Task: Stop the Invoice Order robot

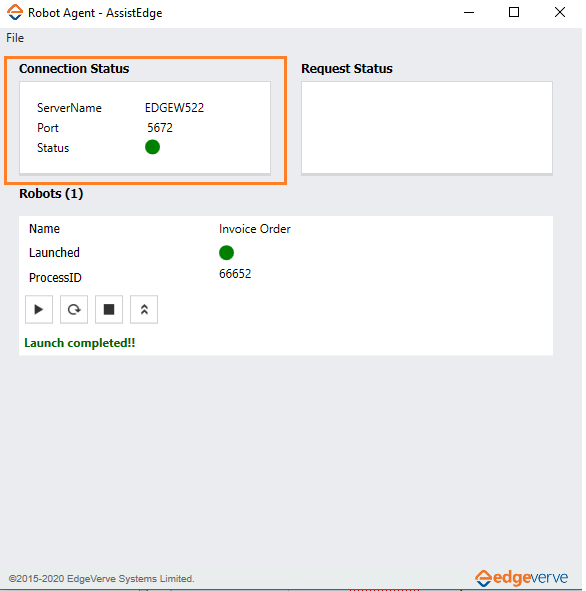Action: pyautogui.click(x=109, y=309)
